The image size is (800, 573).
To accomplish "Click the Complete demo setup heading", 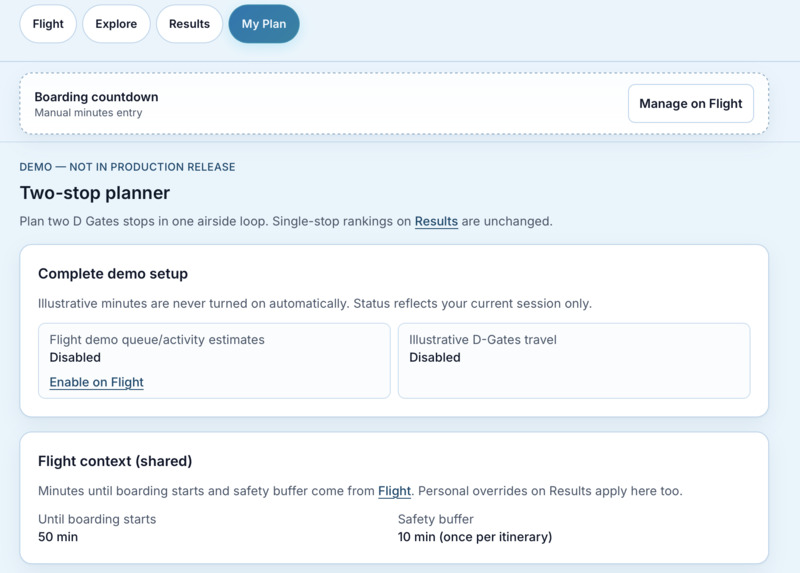I will tap(113, 273).
